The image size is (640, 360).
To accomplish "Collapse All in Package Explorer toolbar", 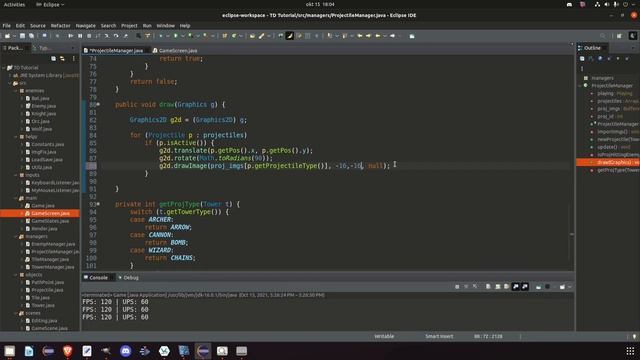I will 53,59.
